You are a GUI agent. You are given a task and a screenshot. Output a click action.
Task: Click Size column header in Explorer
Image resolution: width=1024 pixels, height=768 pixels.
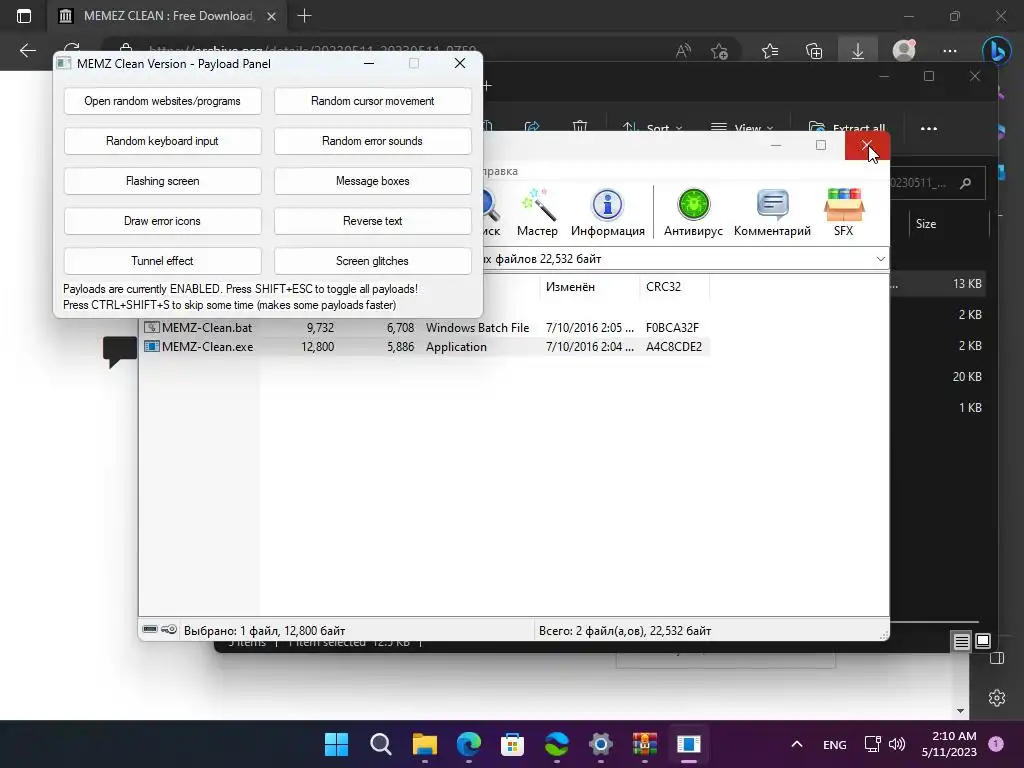click(x=926, y=224)
